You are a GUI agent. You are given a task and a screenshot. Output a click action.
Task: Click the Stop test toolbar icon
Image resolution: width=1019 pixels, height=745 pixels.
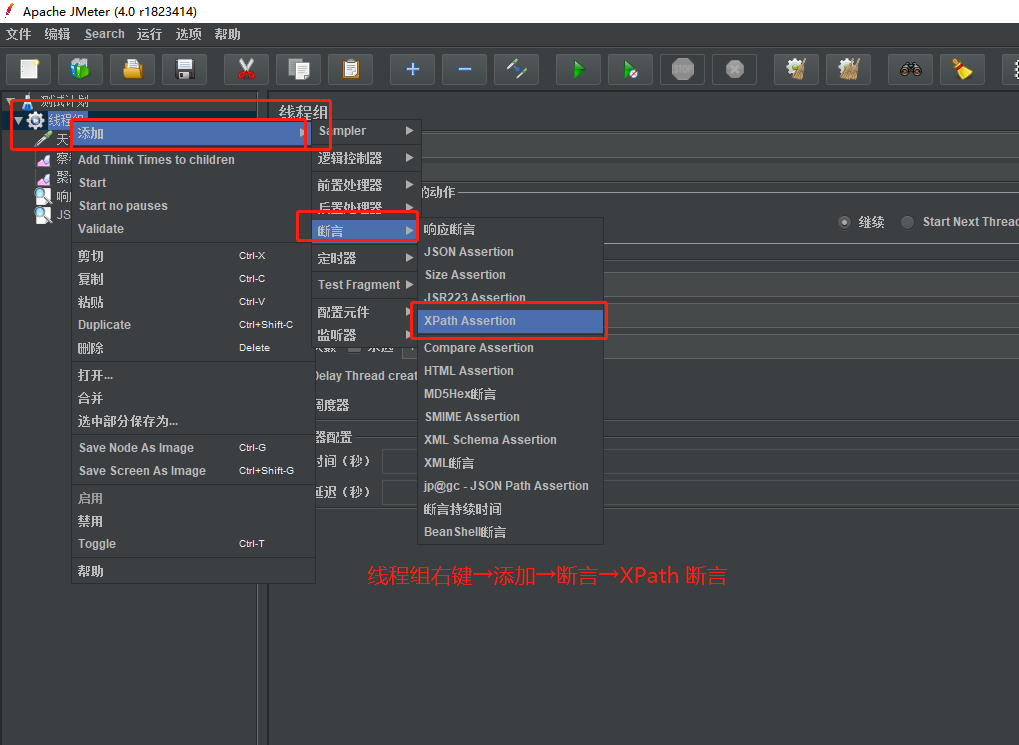click(682, 69)
